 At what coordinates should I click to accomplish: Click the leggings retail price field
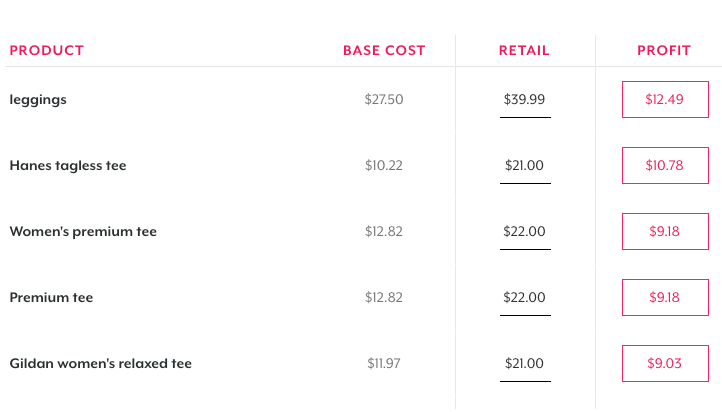tap(525, 99)
